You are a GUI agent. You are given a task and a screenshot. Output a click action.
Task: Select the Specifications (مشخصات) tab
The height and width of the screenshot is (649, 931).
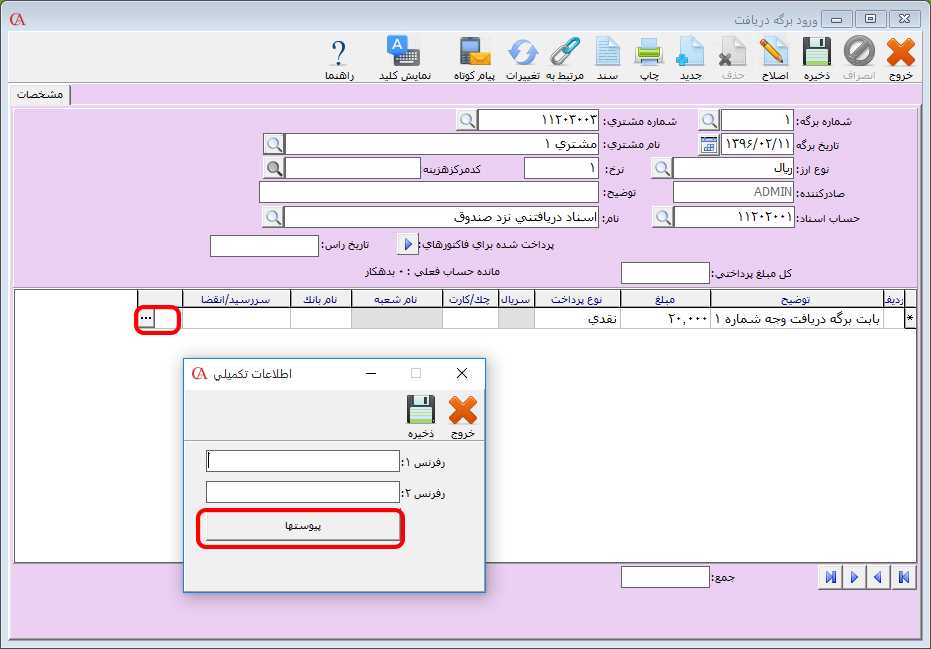[42, 94]
